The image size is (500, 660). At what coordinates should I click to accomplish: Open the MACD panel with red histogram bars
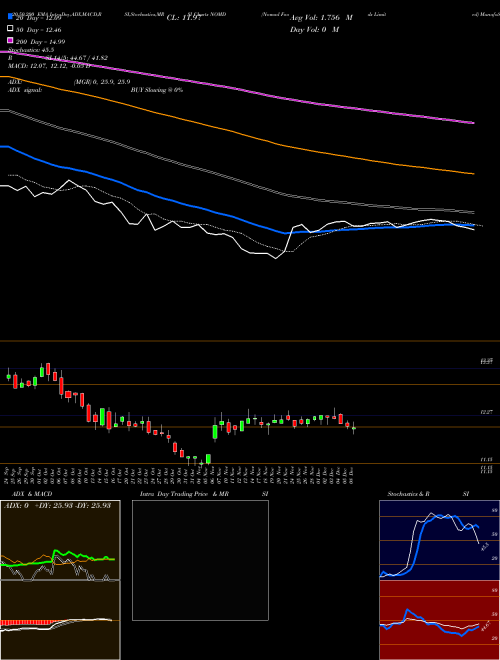click(60, 620)
